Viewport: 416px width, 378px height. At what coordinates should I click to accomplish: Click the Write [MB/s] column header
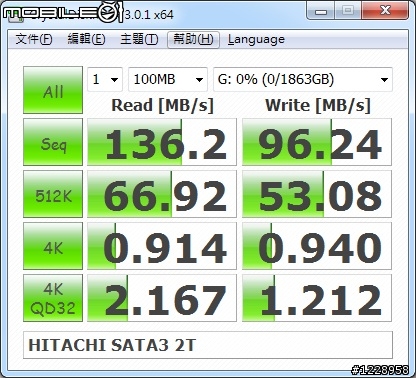(318, 105)
